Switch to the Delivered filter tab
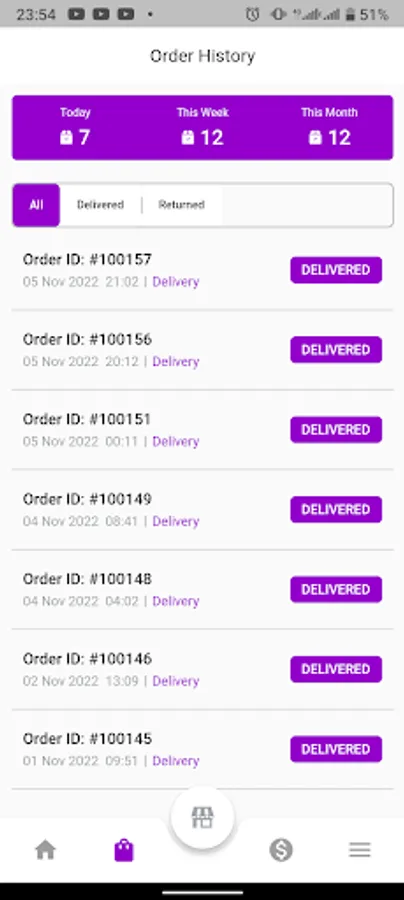This screenshot has height=900, width=404. tap(100, 205)
